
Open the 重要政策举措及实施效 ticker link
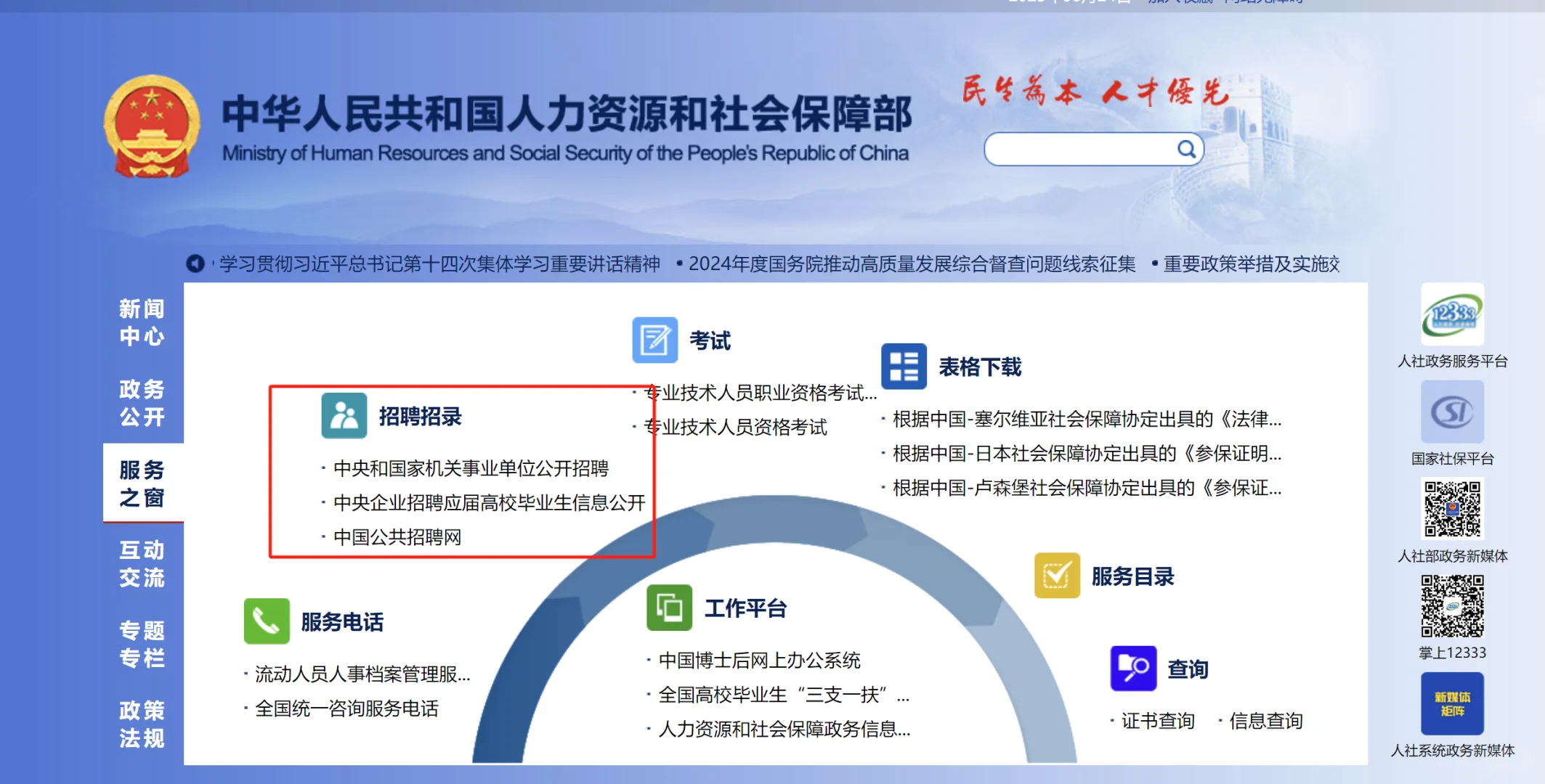pos(1252,264)
